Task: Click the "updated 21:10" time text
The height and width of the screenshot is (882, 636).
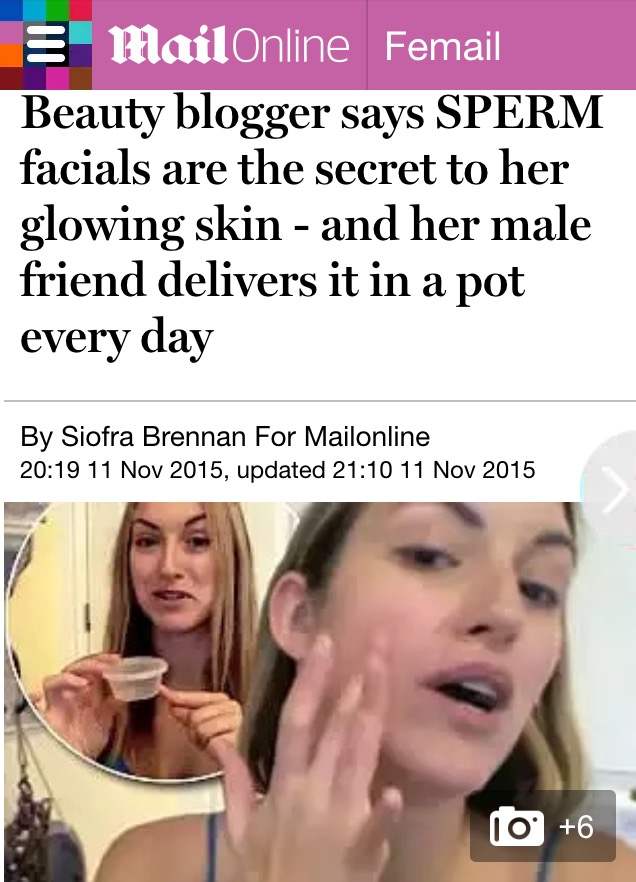Action: 314,470
